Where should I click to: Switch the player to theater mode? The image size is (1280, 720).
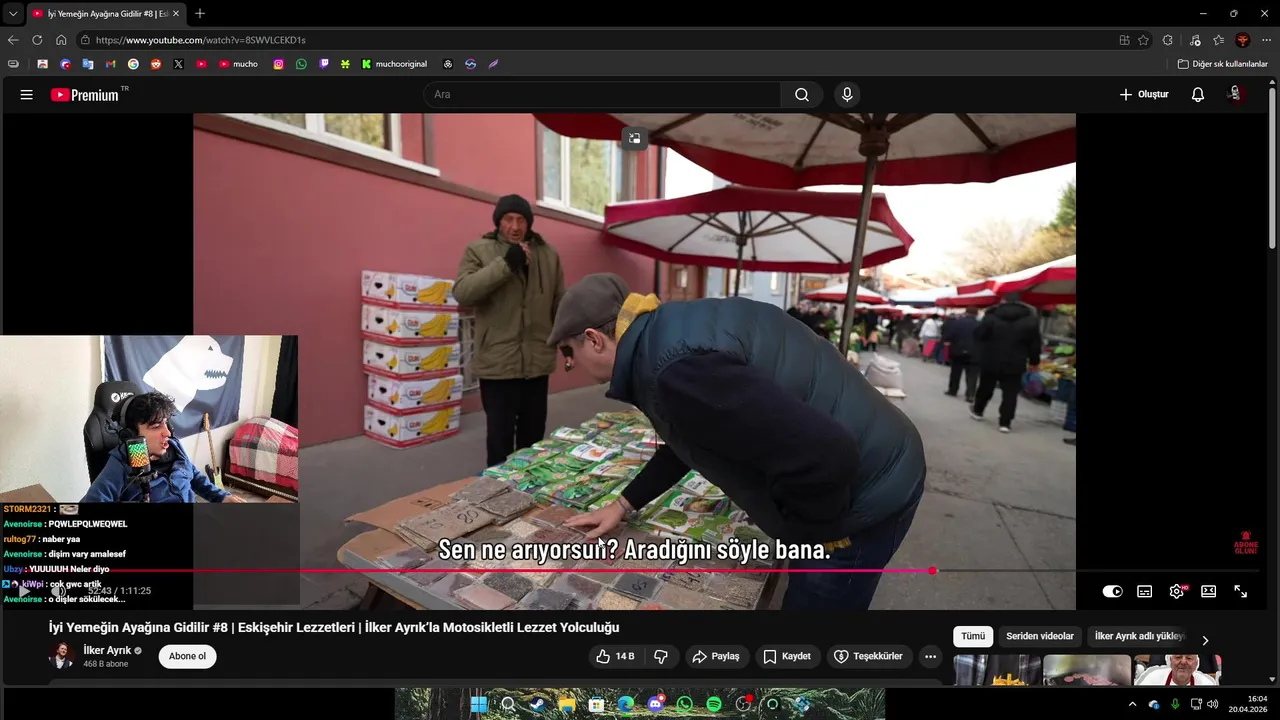(1208, 591)
